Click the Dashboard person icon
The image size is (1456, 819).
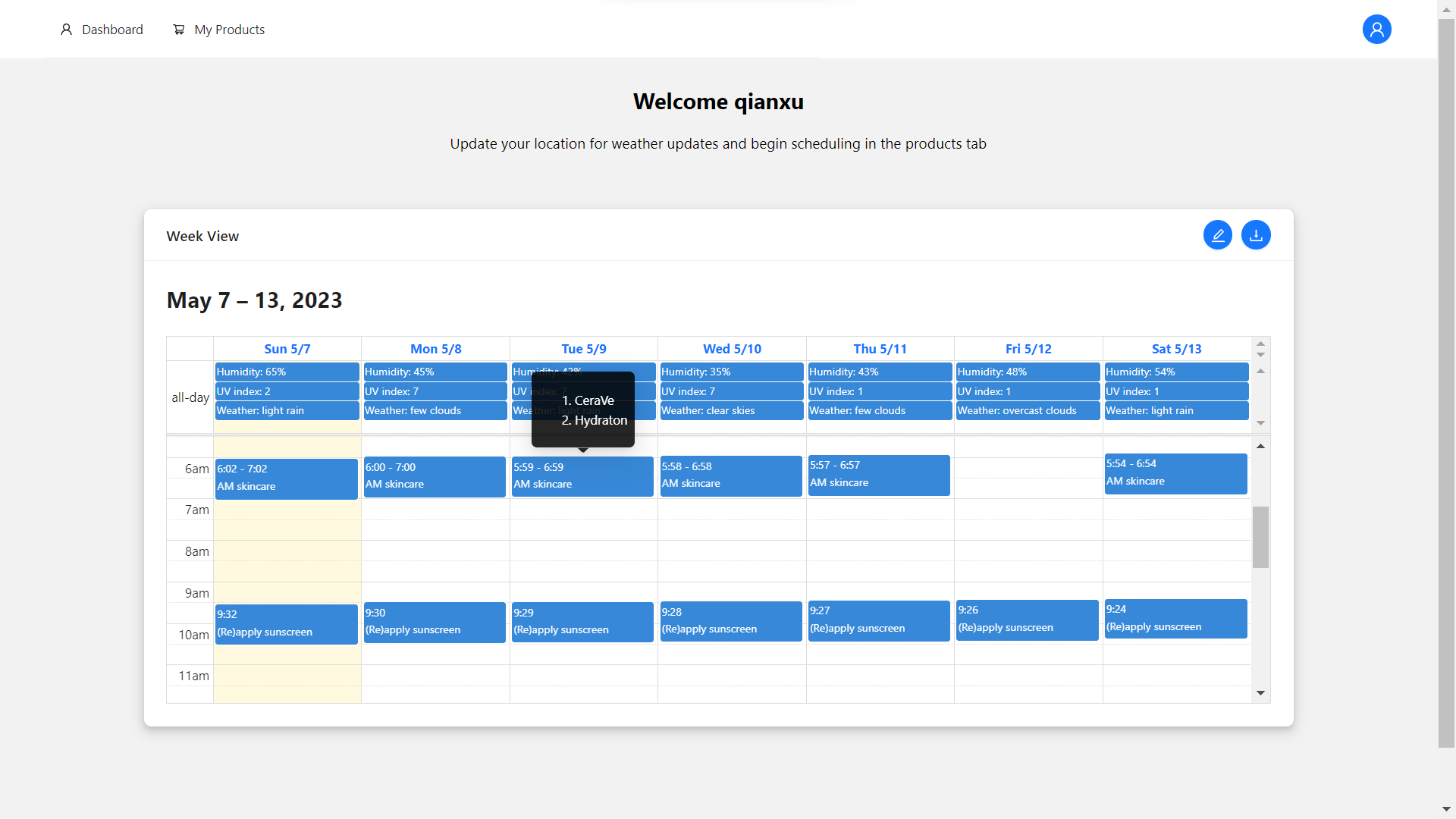tap(66, 30)
